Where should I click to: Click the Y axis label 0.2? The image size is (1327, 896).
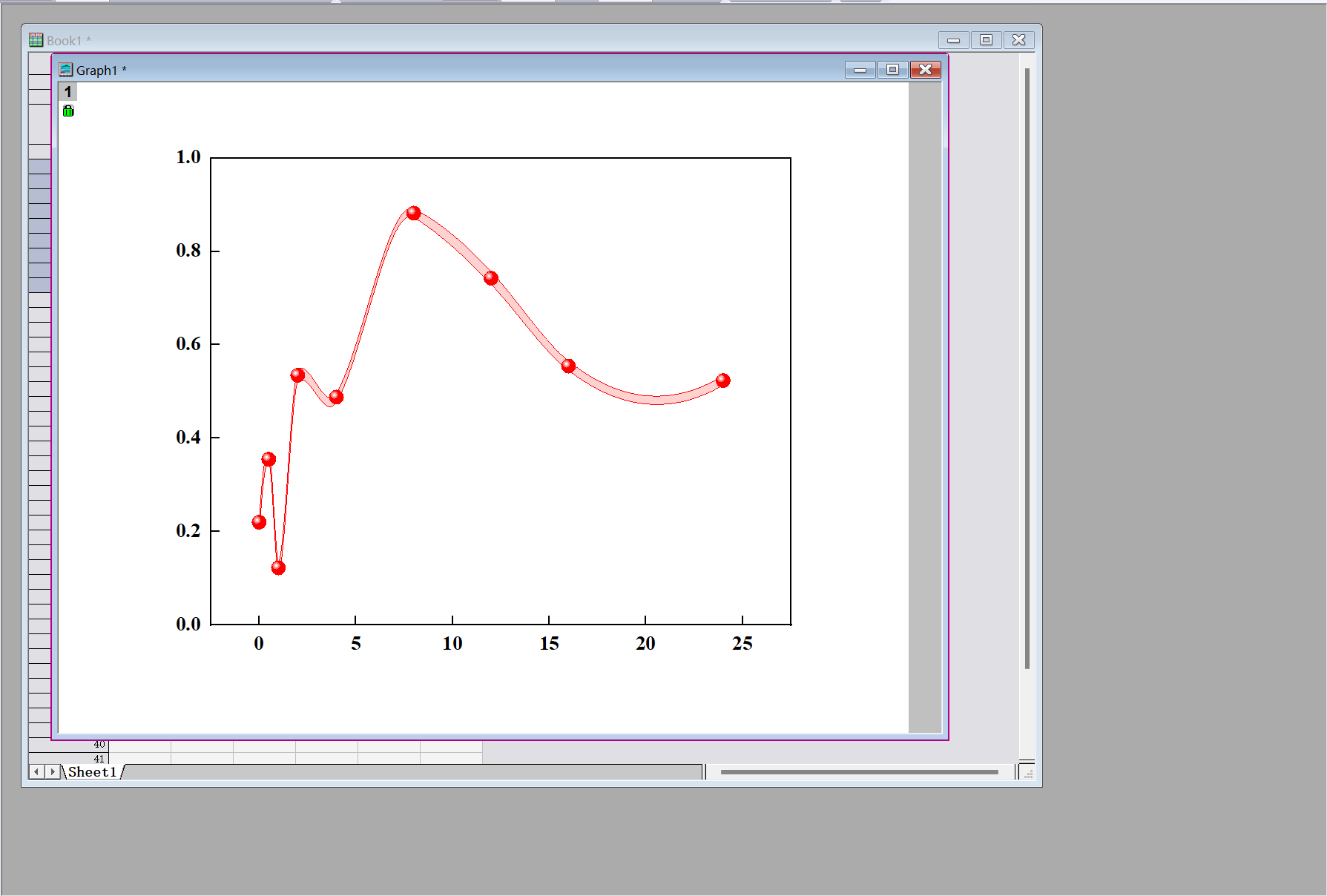[x=188, y=531]
